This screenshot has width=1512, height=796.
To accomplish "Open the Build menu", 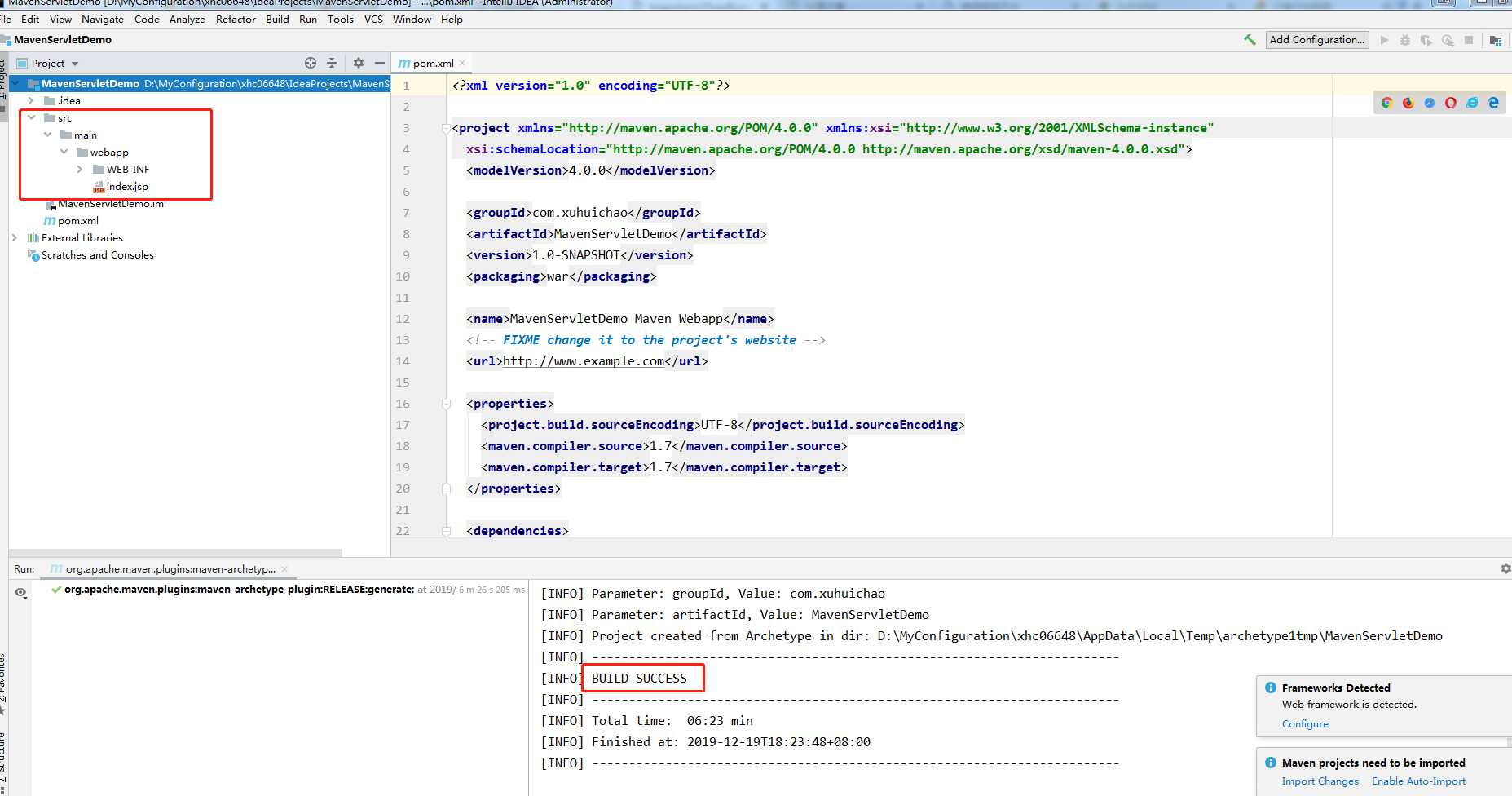I will click(277, 20).
